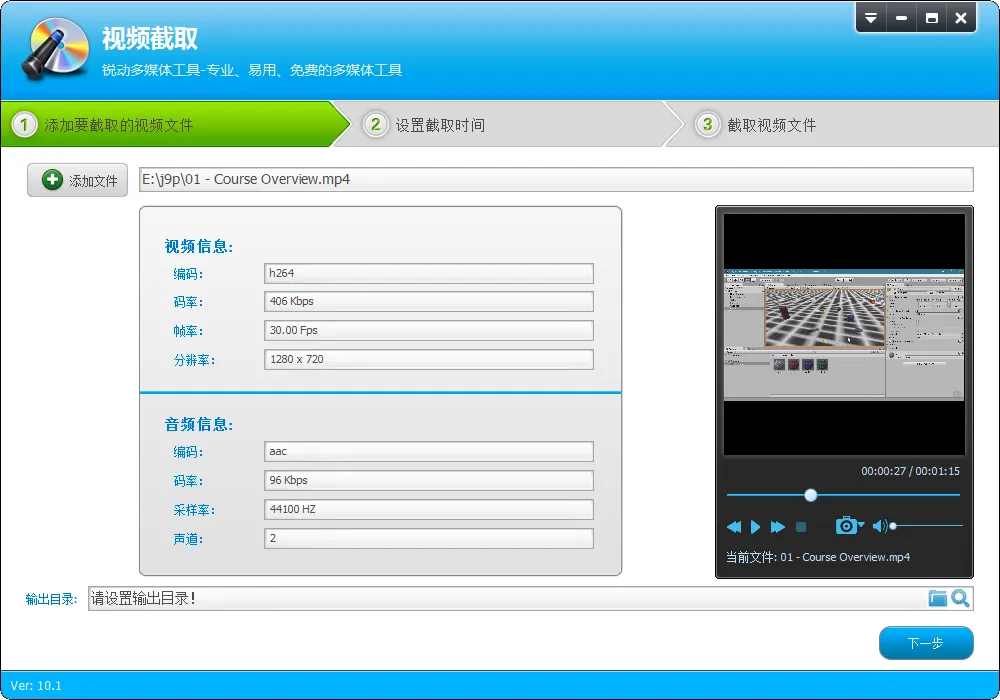Click the video file path field

(x=556, y=179)
